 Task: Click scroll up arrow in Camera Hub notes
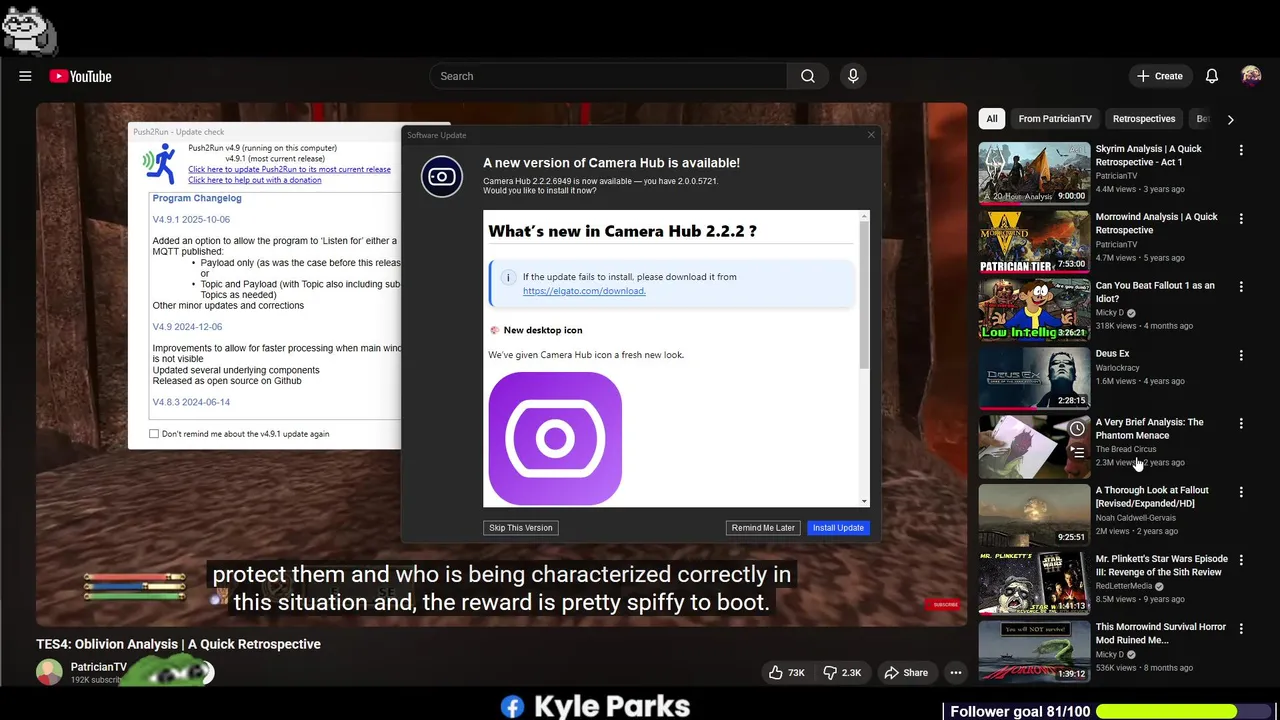click(865, 215)
